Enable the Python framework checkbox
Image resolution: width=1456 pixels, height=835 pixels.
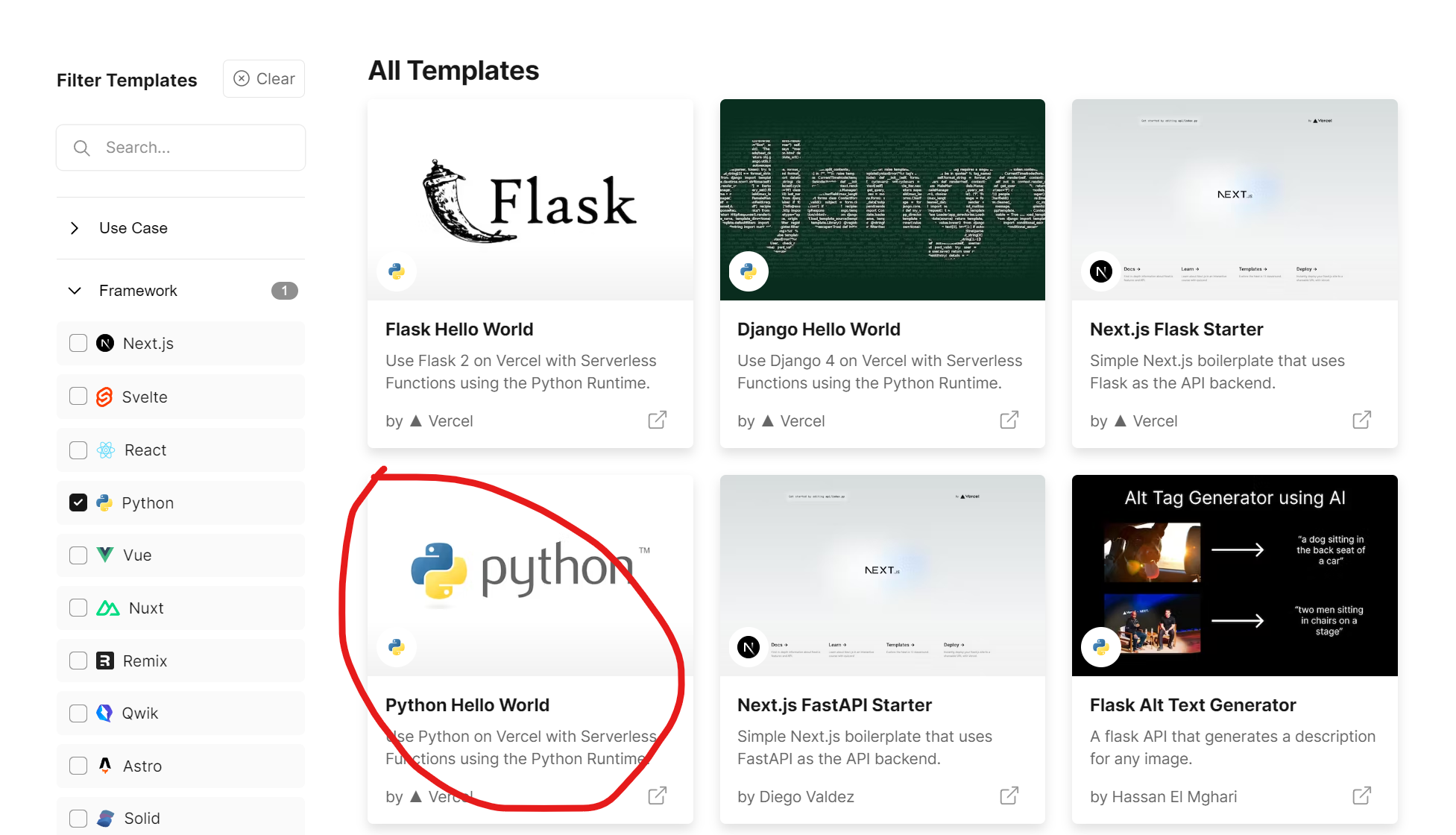click(x=78, y=502)
